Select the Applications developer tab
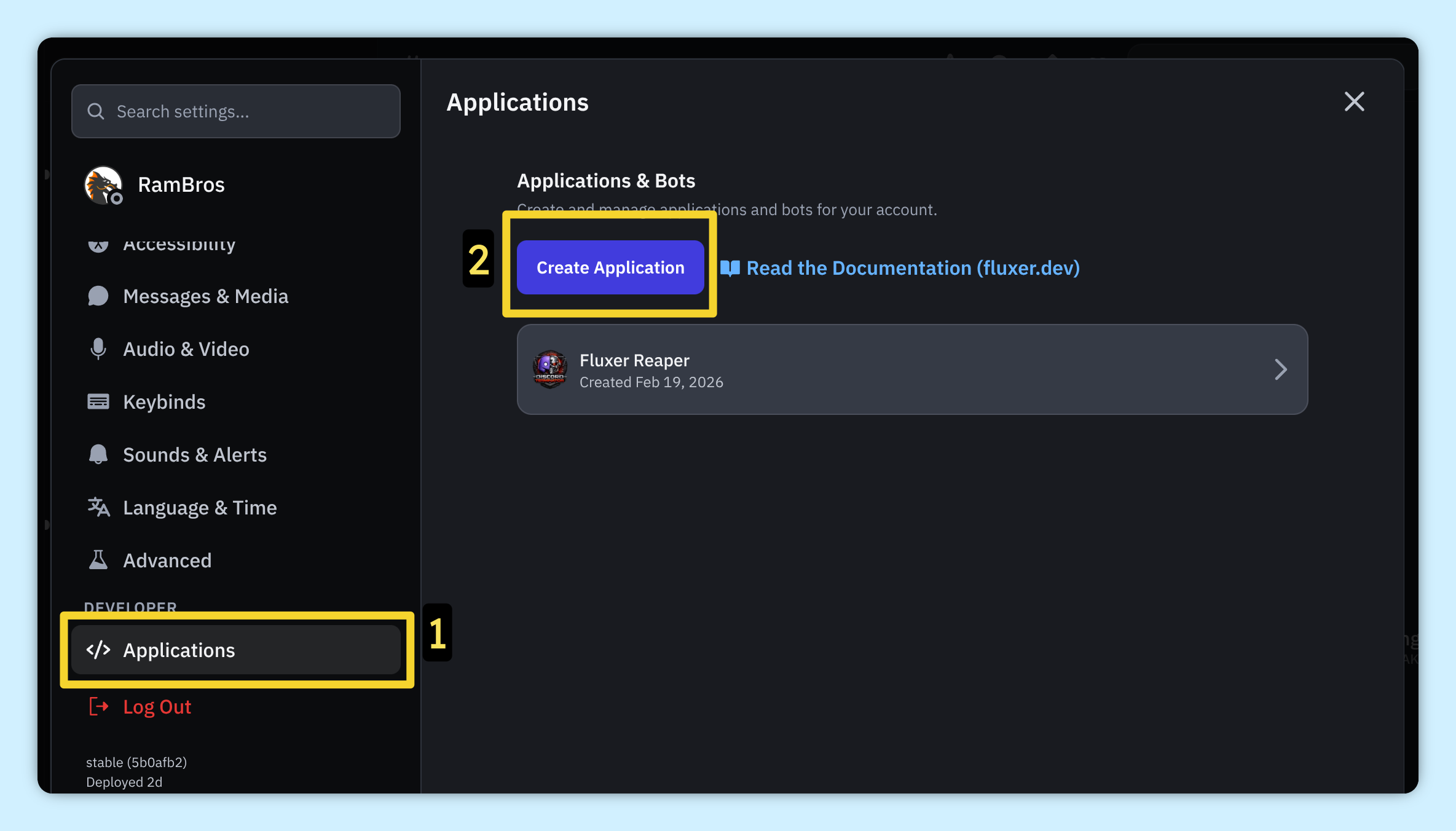Screen dimensions: 1456x831 tap(236, 650)
